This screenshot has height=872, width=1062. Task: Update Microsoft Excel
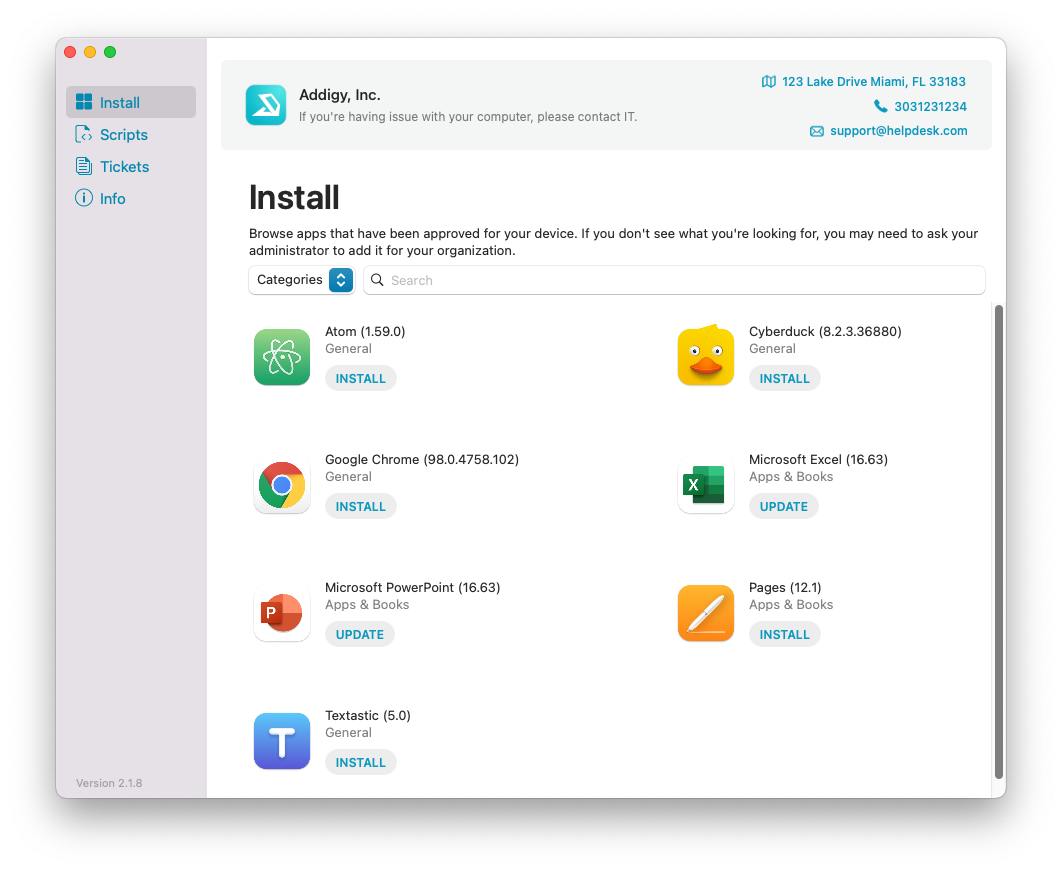[784, 507]
